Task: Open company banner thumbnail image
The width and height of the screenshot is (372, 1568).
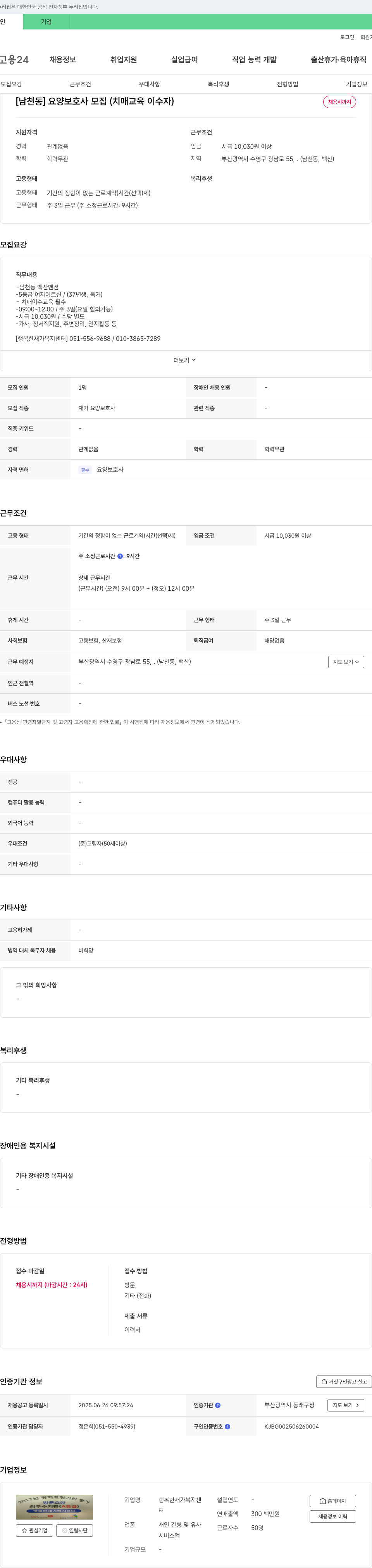Action: (54, 1507)
